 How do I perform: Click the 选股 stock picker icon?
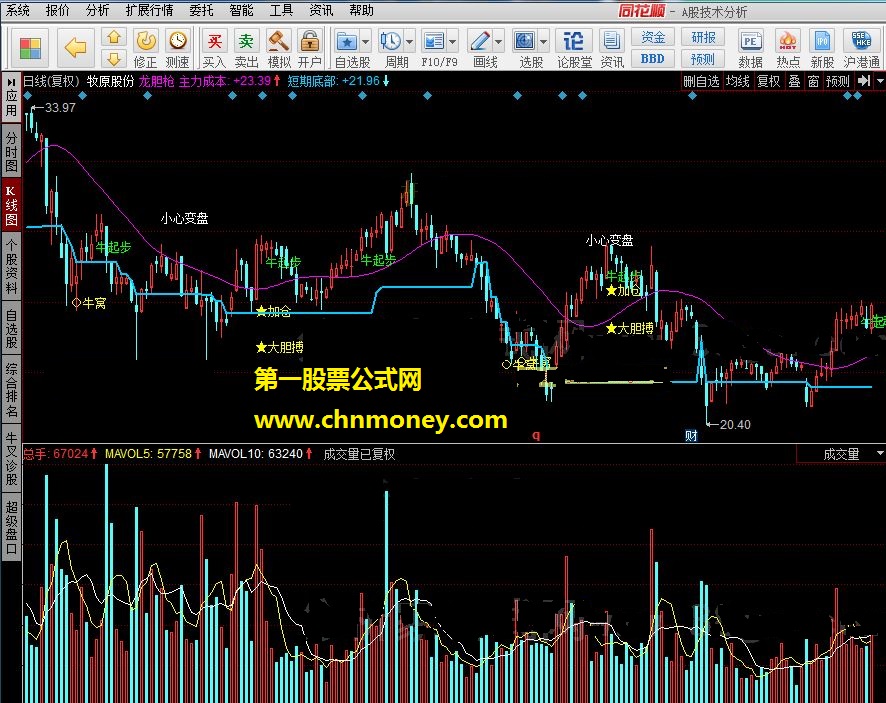coord(524,41)
